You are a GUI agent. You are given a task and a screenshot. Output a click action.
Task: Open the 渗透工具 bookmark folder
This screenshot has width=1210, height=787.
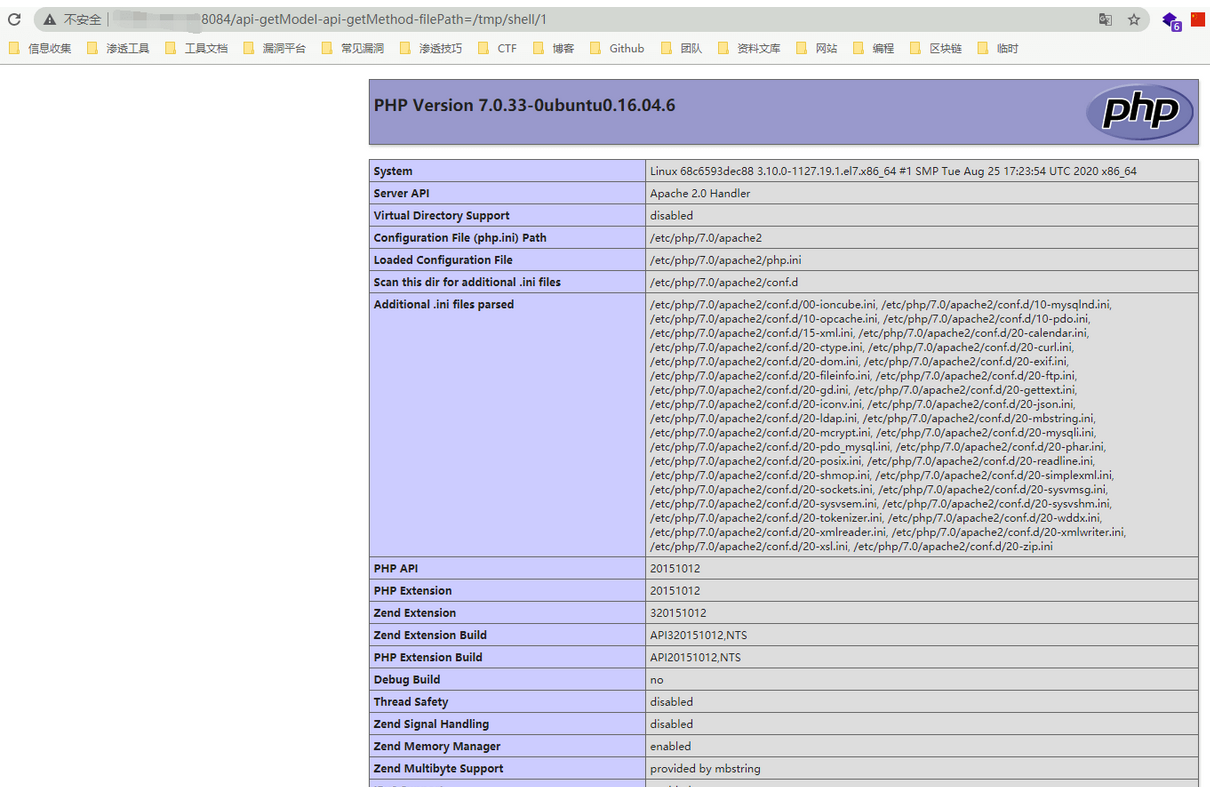[x=118, y=48]
